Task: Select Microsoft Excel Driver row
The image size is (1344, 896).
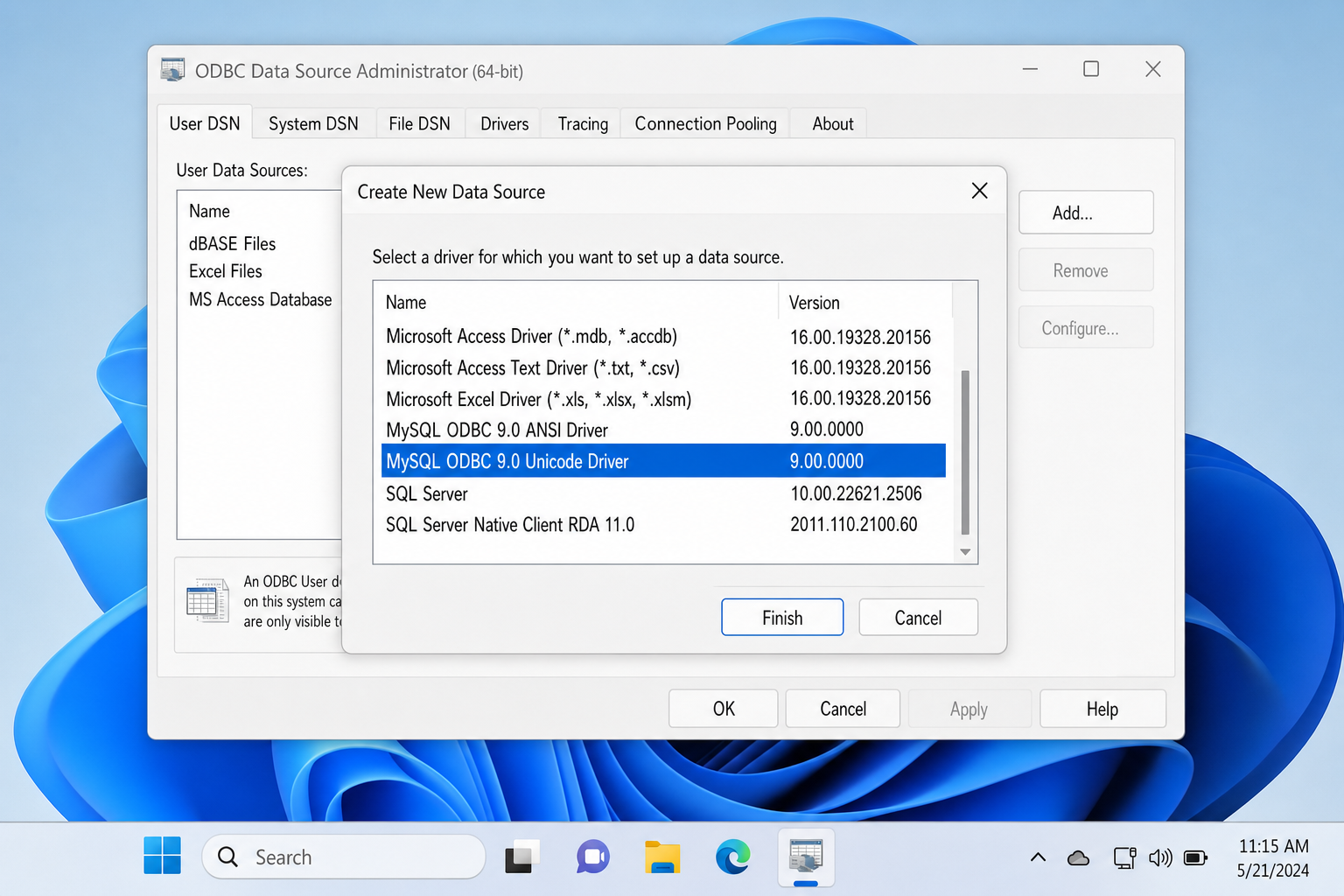Action: coord(663,399)
